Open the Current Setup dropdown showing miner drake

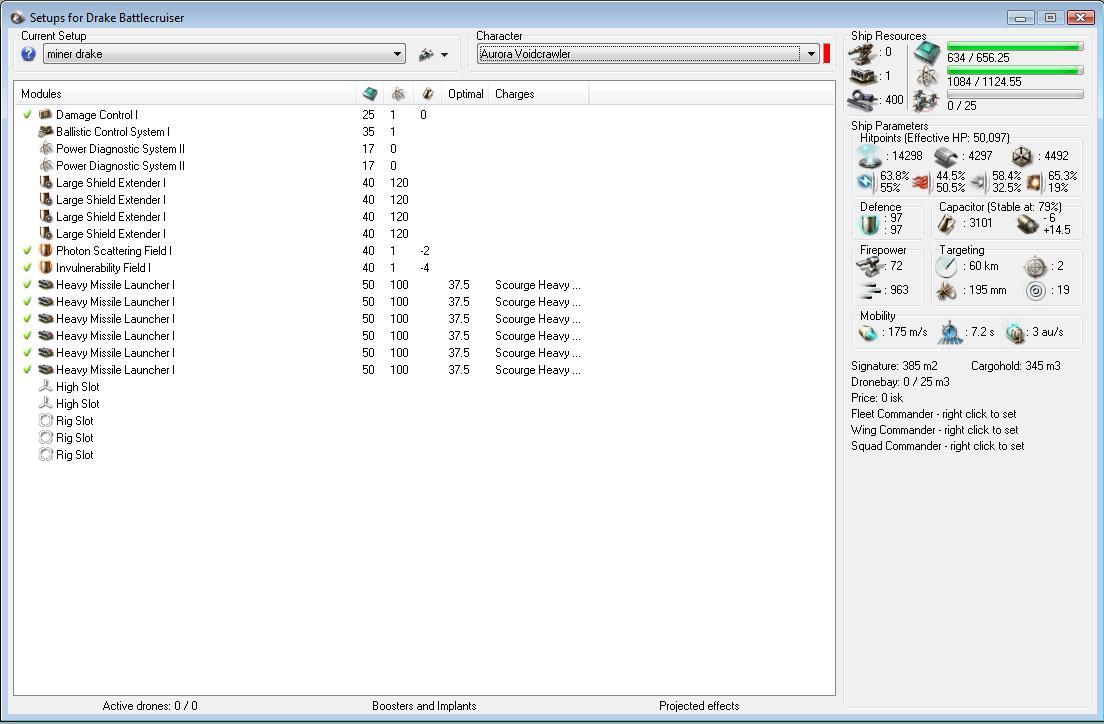[224, 54]
